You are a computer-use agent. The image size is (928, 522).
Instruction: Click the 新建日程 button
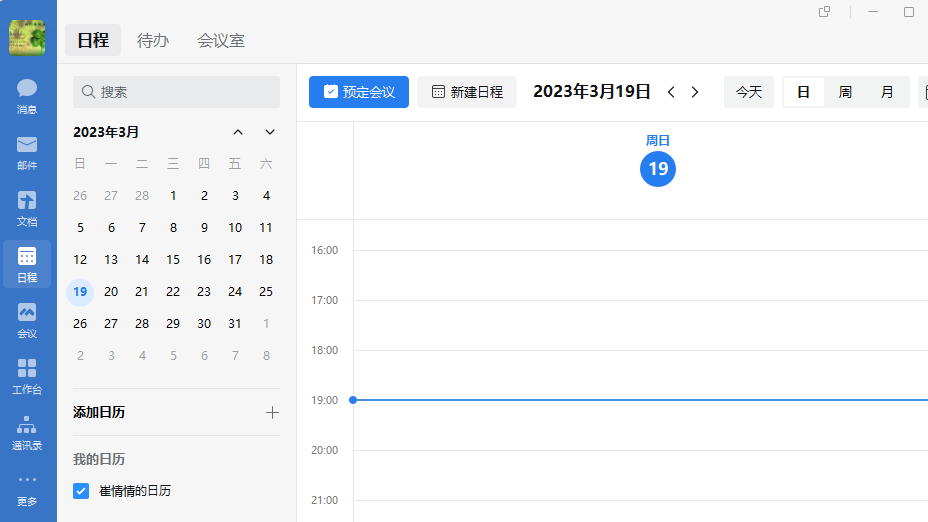467,92
